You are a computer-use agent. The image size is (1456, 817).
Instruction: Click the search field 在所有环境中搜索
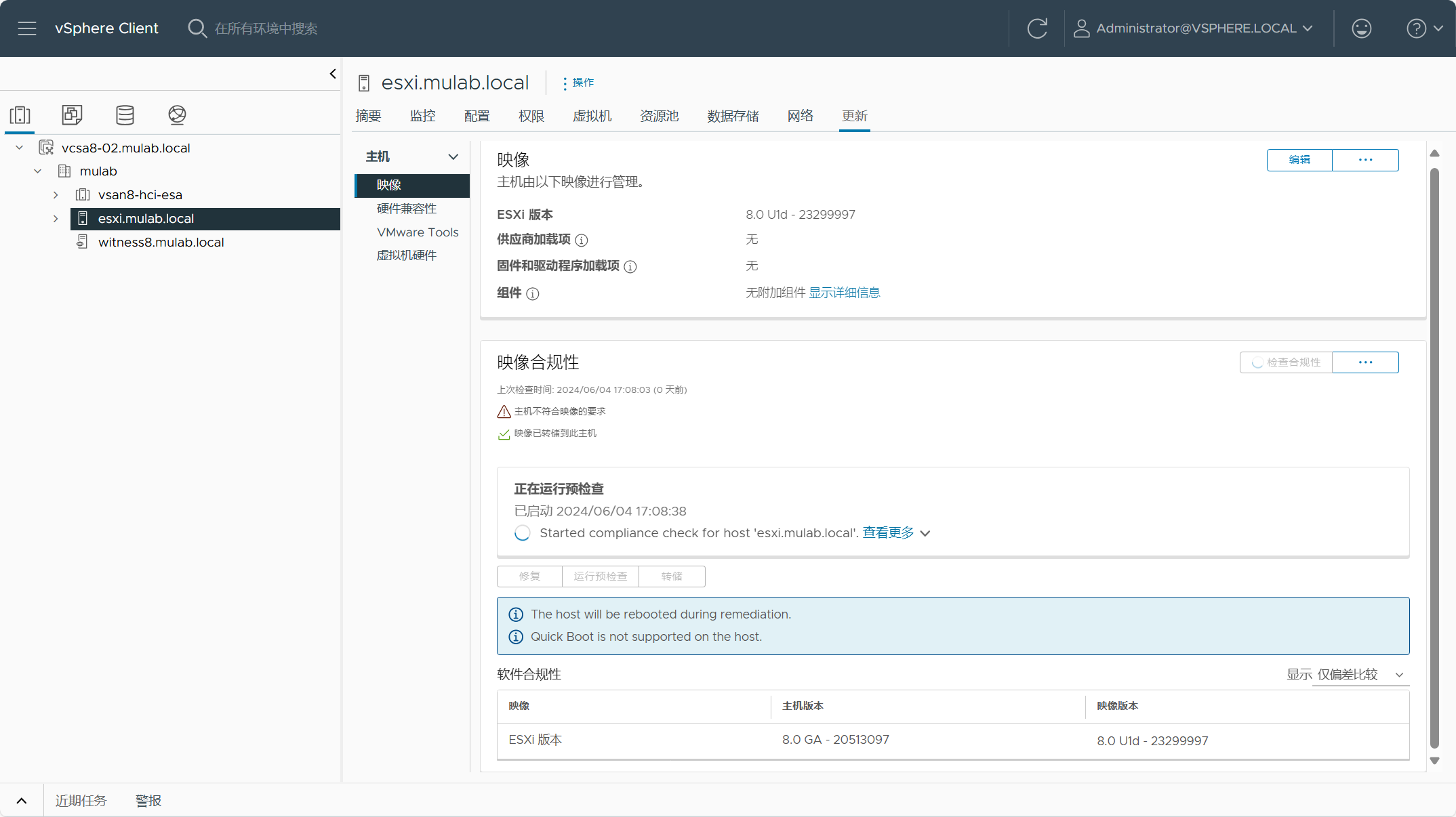coord(266,28)
